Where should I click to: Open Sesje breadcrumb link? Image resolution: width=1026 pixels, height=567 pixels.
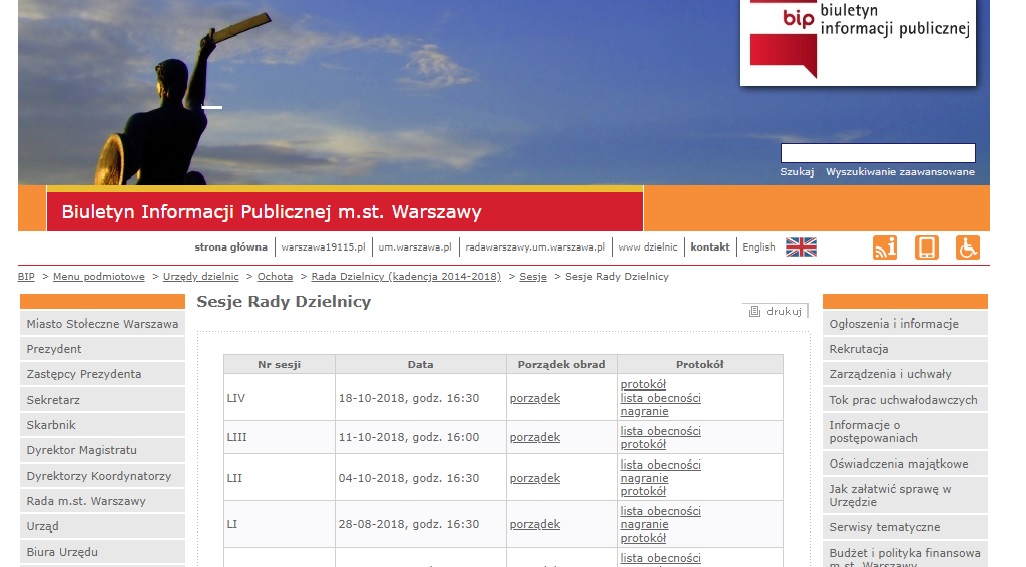533,277
